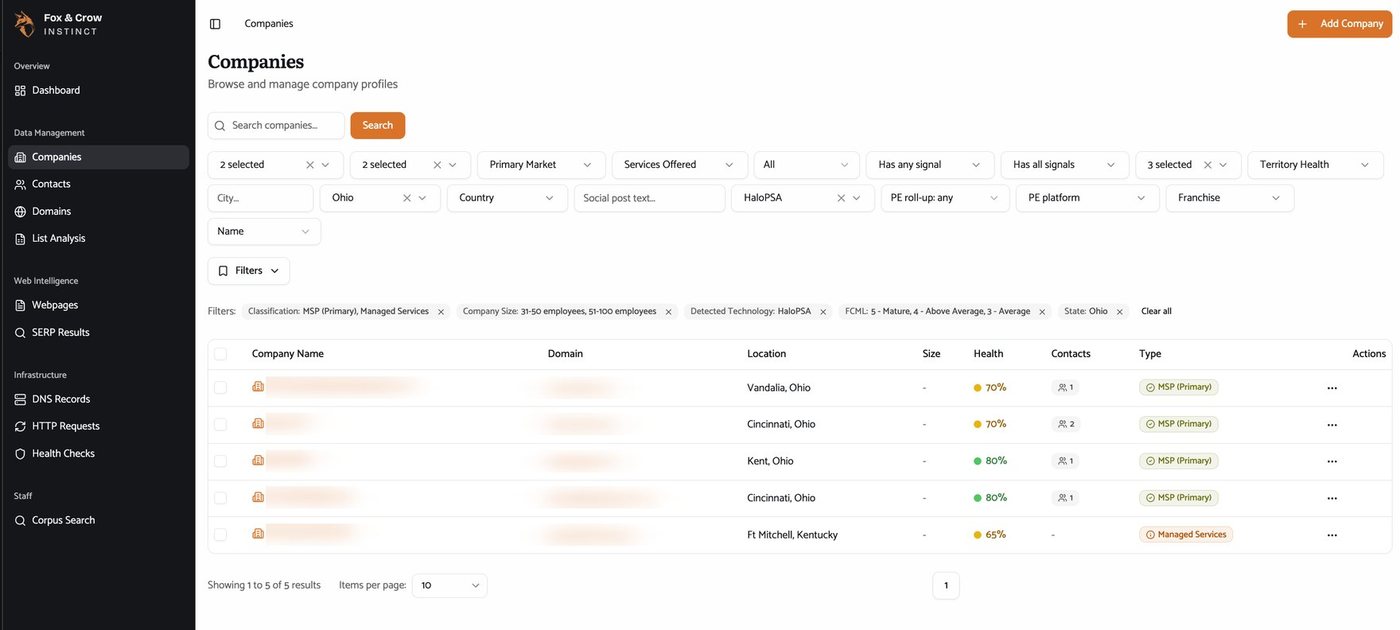Toggle the sidebar panel icon
The height and width of the screenshot is (630, 1400).
(215, 24)
